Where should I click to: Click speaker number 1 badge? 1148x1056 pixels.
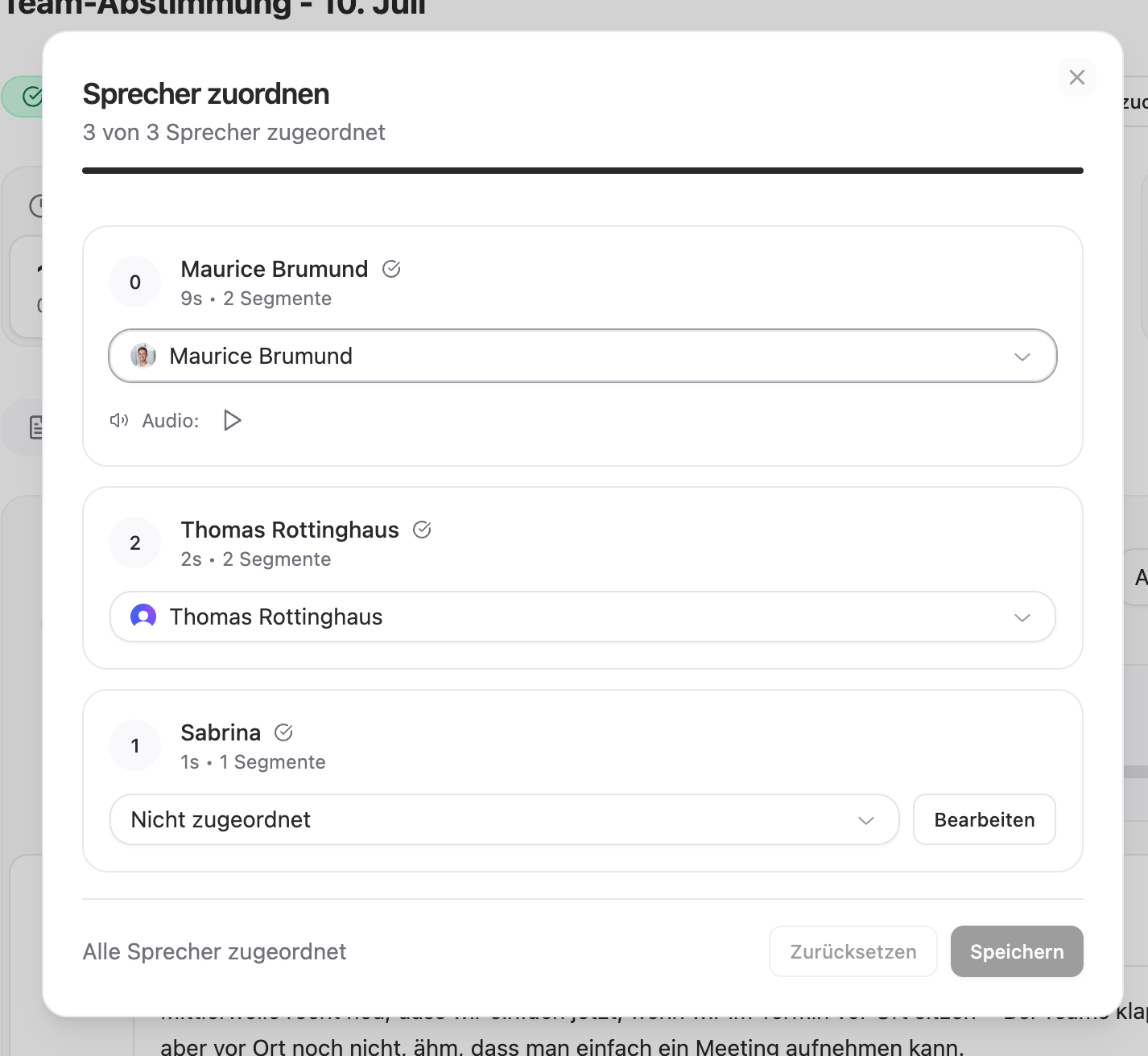[x=135, y=745]
